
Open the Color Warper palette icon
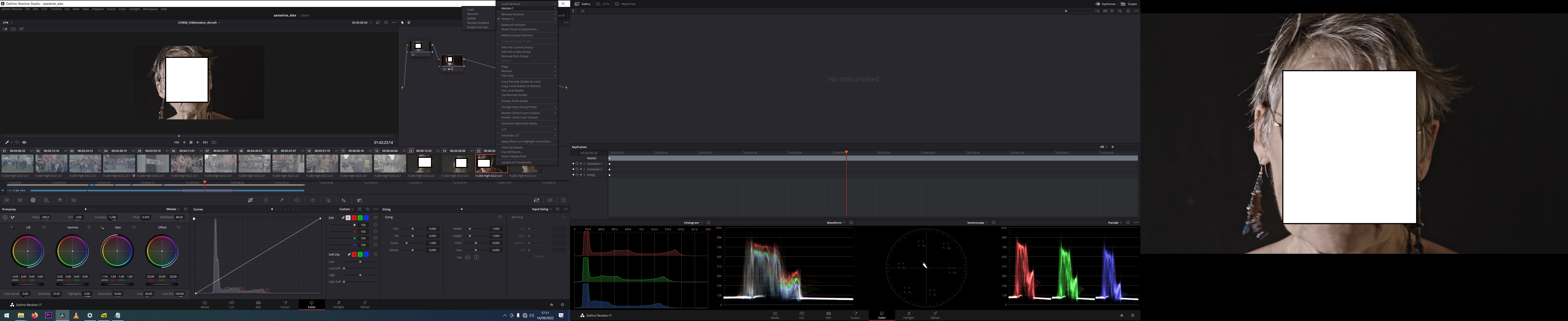pos(266,200)
